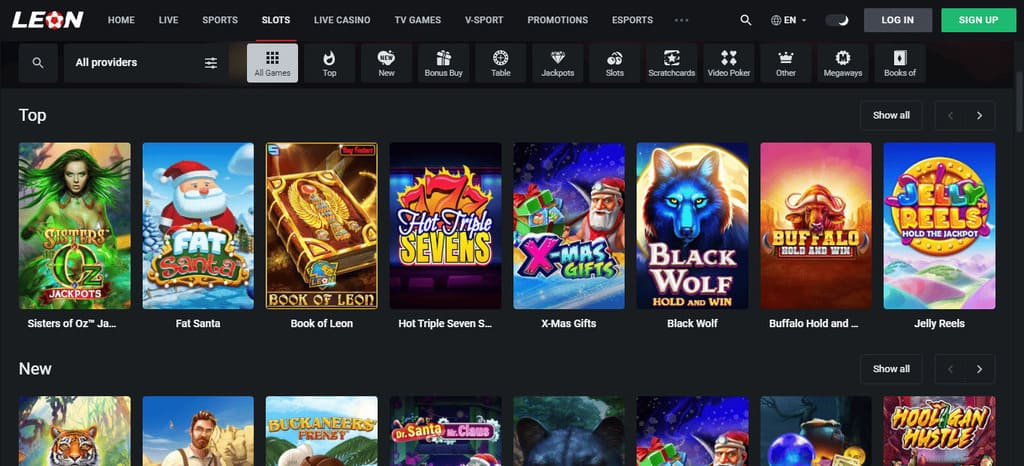Open the ESPORTS menu item
Screen dimensions: 1024x466
tap(632, 20)
